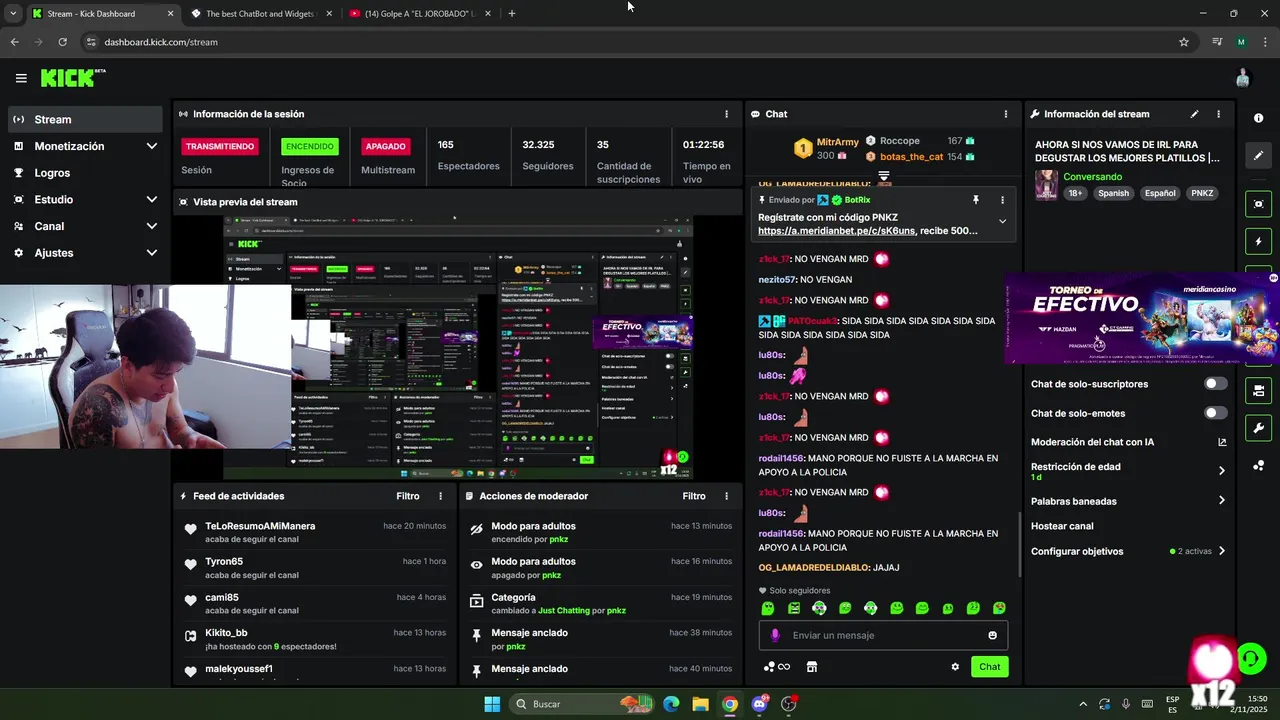
Task: Click Hostear canal option
Action: pos(1062,526)
